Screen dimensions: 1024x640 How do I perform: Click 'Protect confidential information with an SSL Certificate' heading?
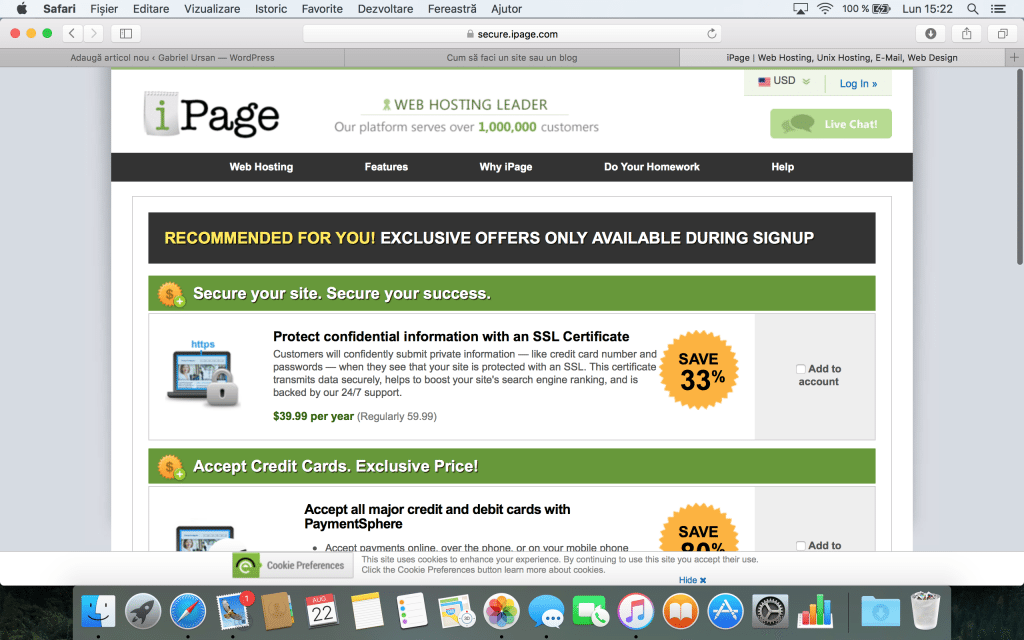[451, 337]
